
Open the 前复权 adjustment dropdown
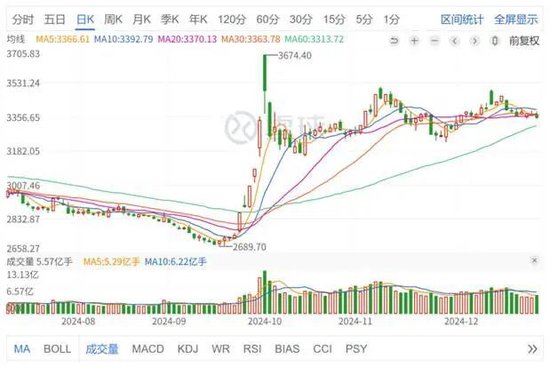pos(524,41)
